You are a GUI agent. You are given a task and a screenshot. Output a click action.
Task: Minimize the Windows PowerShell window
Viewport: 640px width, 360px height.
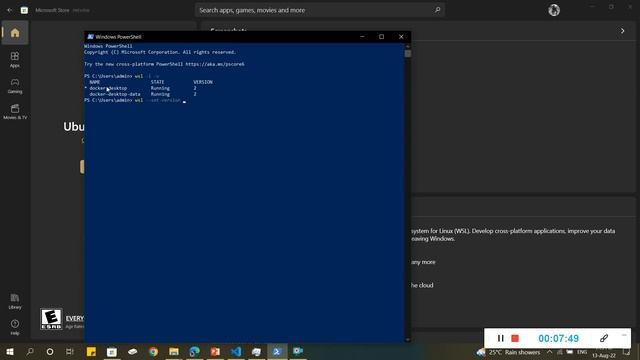click(x=362, y=37)
